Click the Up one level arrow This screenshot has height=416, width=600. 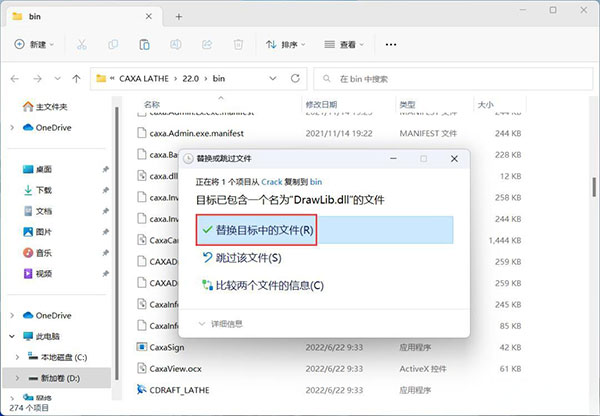click(76, 79)
